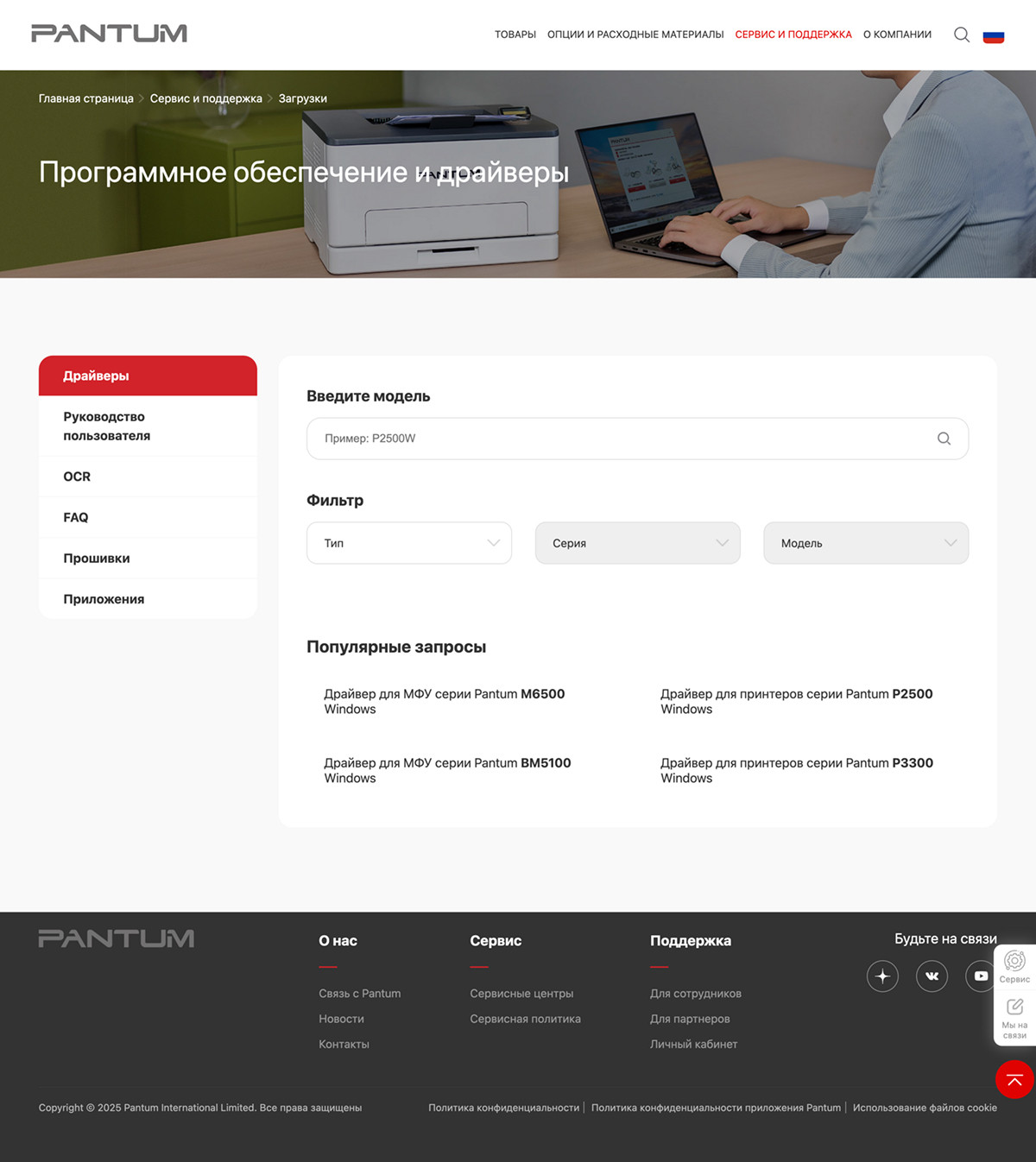
Task: Click the Загрузки breadcrumb
Action: pyautogui.click(x=303, y=98)
